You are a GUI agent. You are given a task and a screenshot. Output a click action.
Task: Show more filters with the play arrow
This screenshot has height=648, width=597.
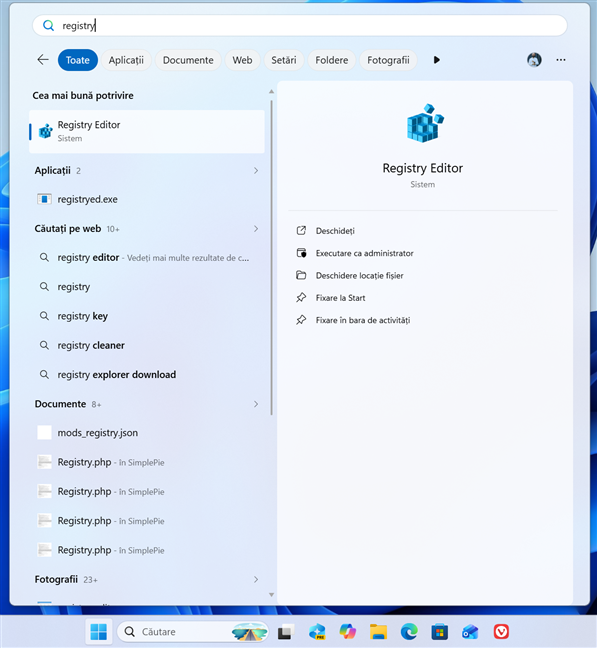[x=437, y=60]
